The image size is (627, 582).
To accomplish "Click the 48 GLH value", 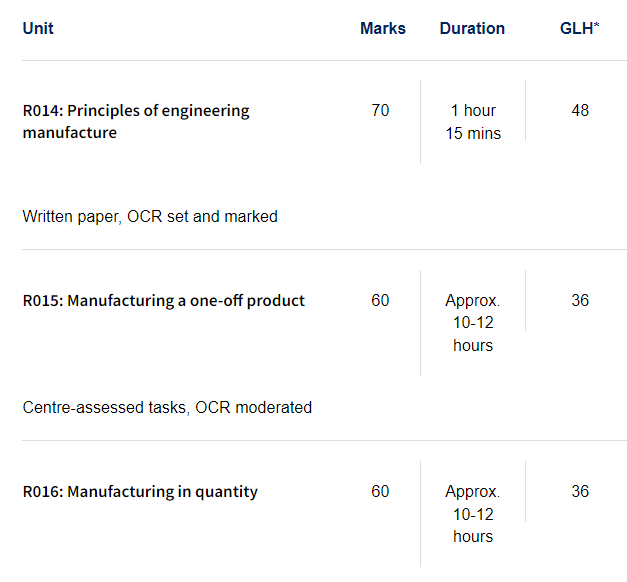I will (580, 110).
